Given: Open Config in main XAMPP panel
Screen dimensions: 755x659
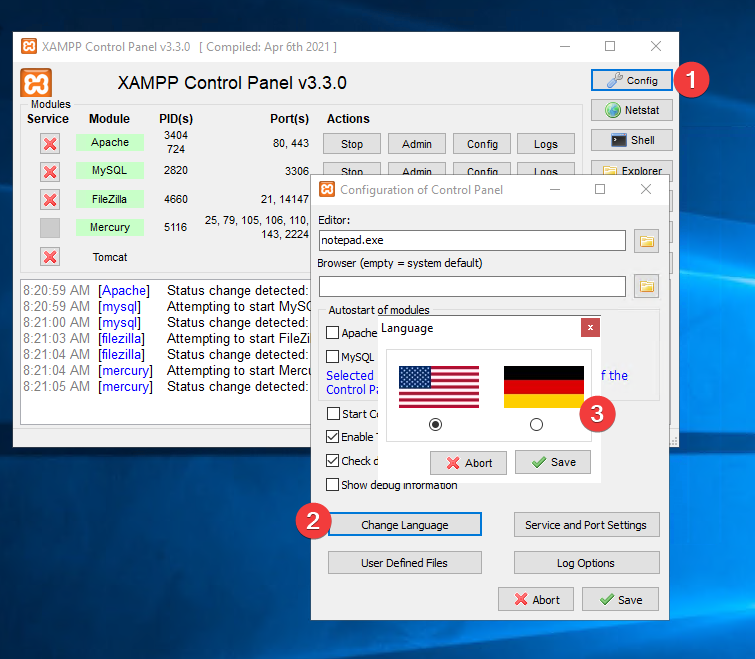Looking at the screenshot, I should [631, 80].
